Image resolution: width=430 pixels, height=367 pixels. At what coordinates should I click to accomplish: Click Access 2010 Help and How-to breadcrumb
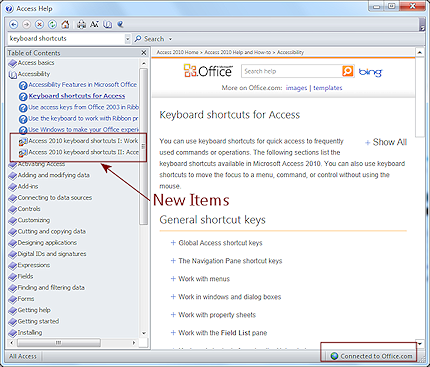[x=238, y=52]
